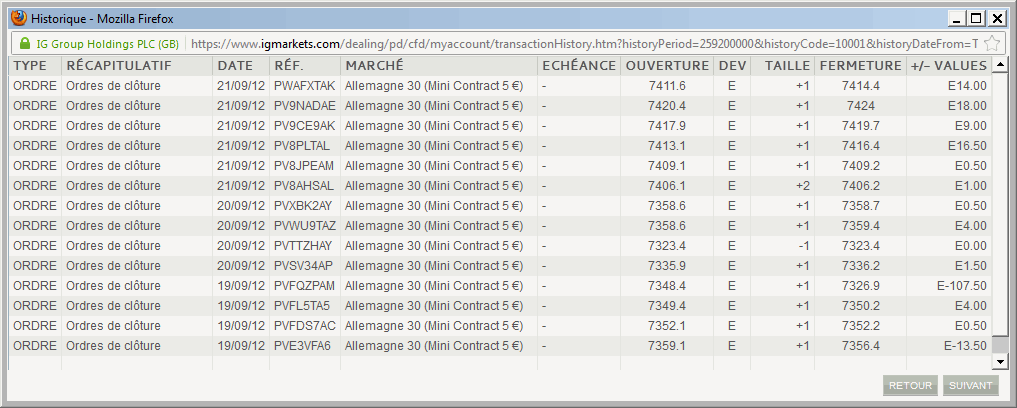Select reference PV8PLTAL
Viewport: 1017px width, 408px height.
pos(302,146)
